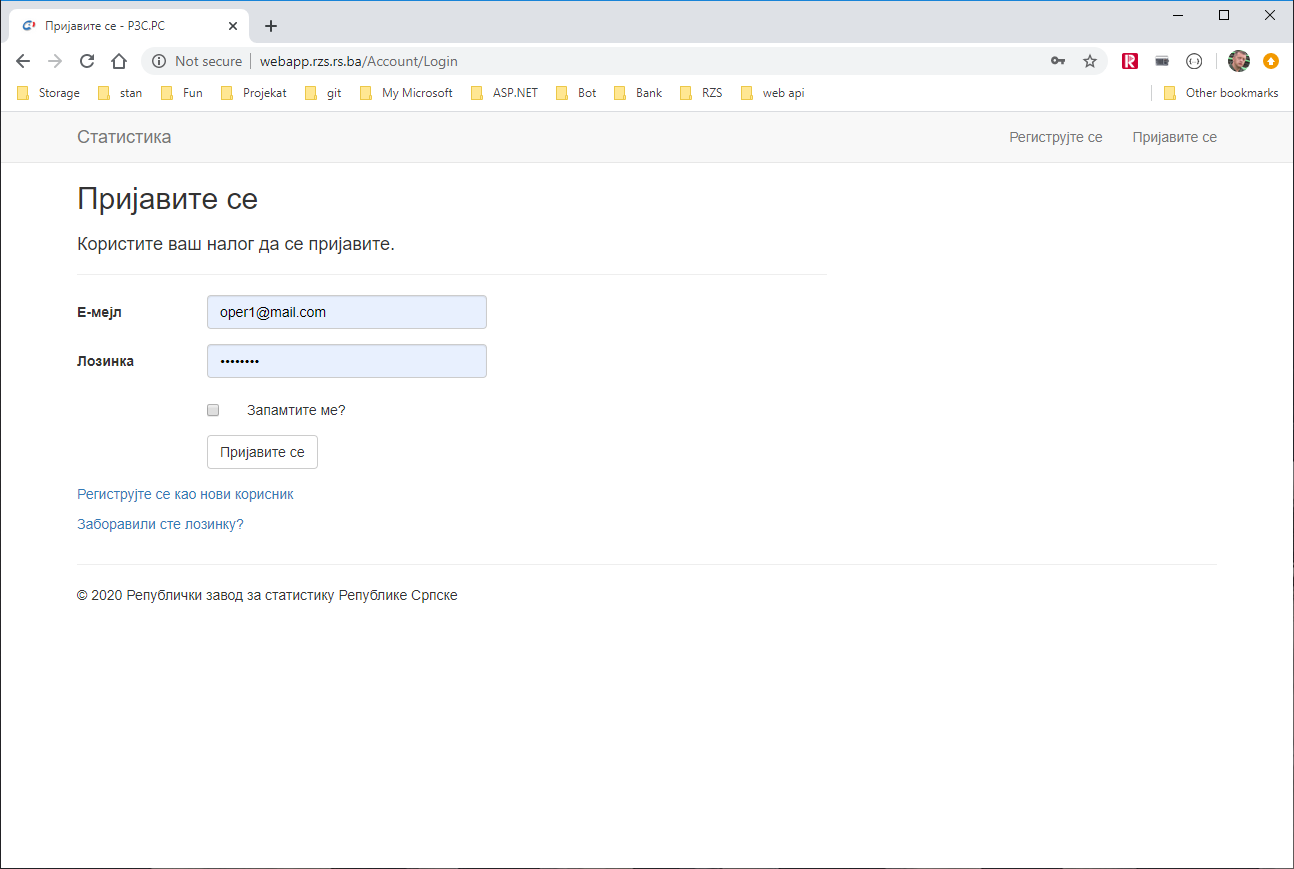This screenshot has height=869, width=1294.
Task: Click Региструјте се као нови корисник link
Action: tap(185, 494)
